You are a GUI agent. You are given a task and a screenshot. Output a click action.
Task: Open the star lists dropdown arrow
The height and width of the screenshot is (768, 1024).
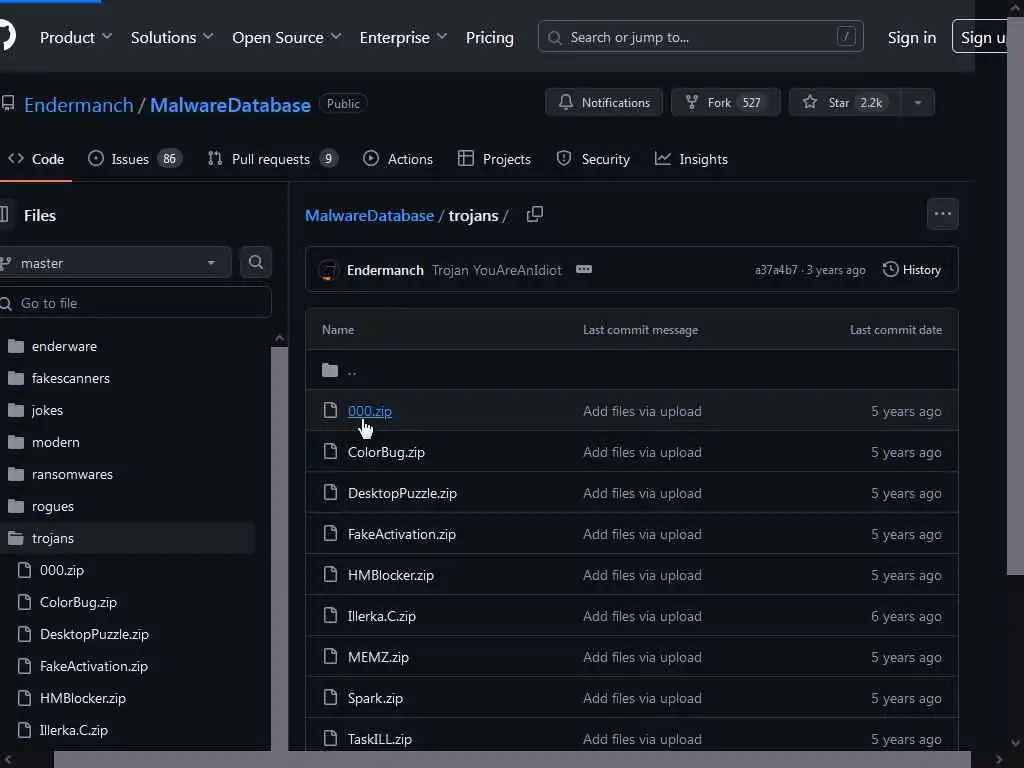pos(918,103)
